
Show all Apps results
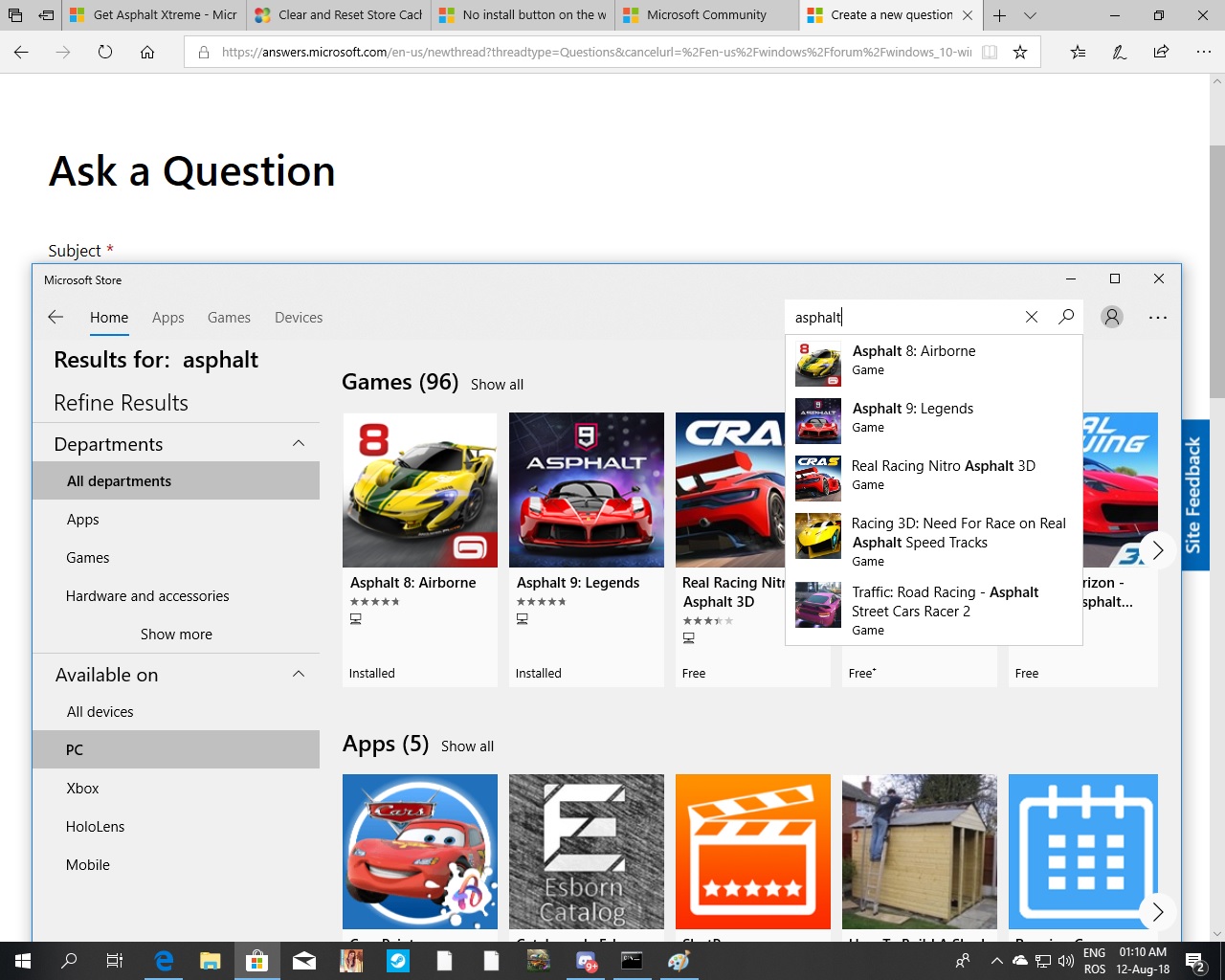[x=467, y=746]
